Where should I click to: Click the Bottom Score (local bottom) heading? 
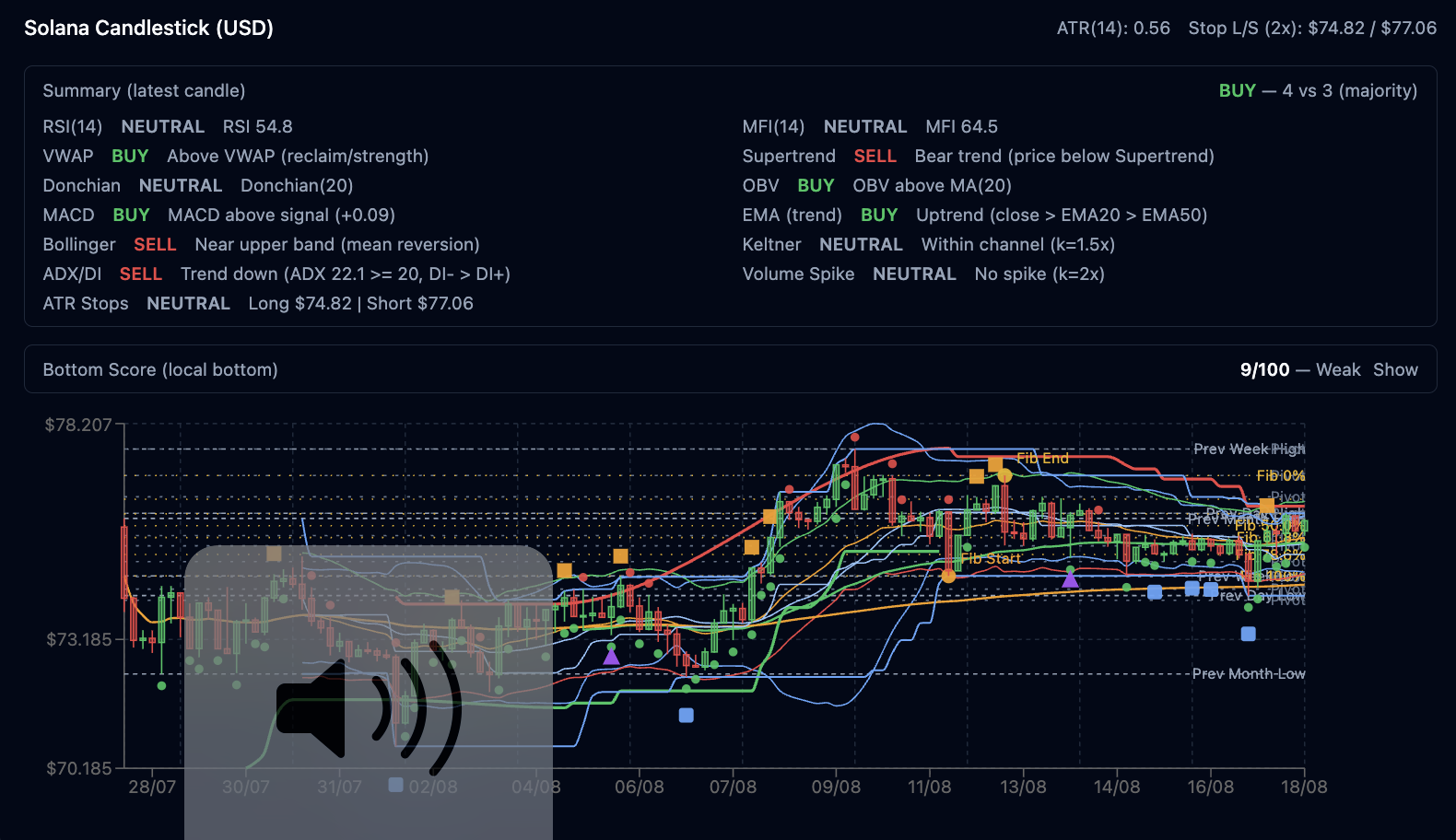(160, 369)
